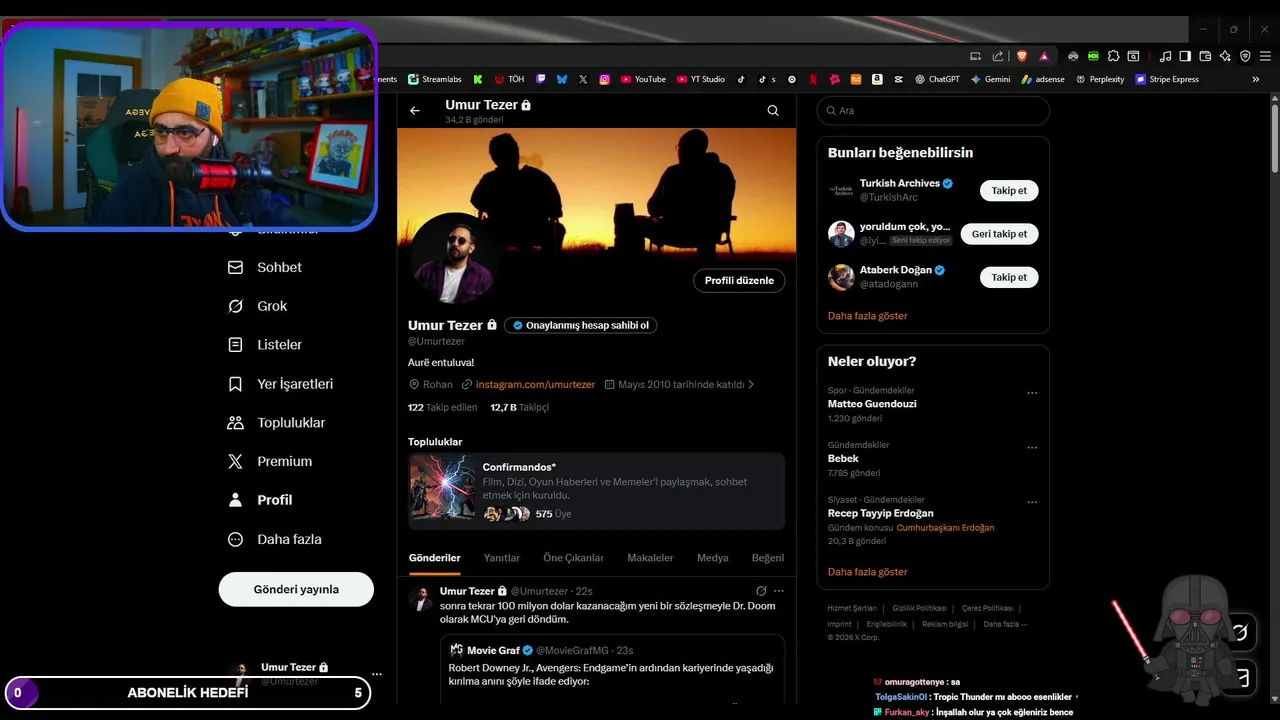The image size is (1280, 720).
Task: Open post options three-dot menu on tweet
Action: [779, 591]
